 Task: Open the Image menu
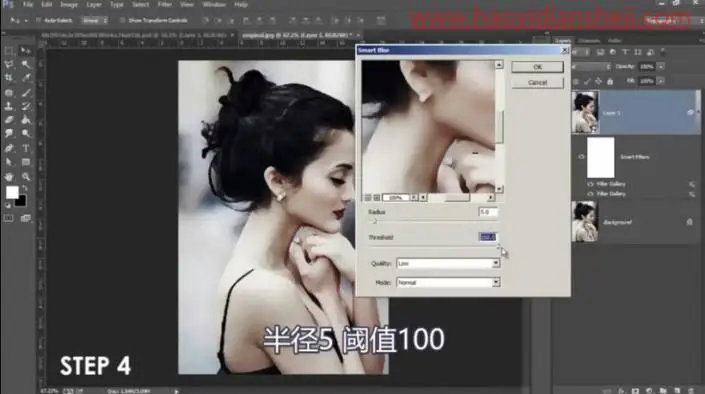click(69, 4)
